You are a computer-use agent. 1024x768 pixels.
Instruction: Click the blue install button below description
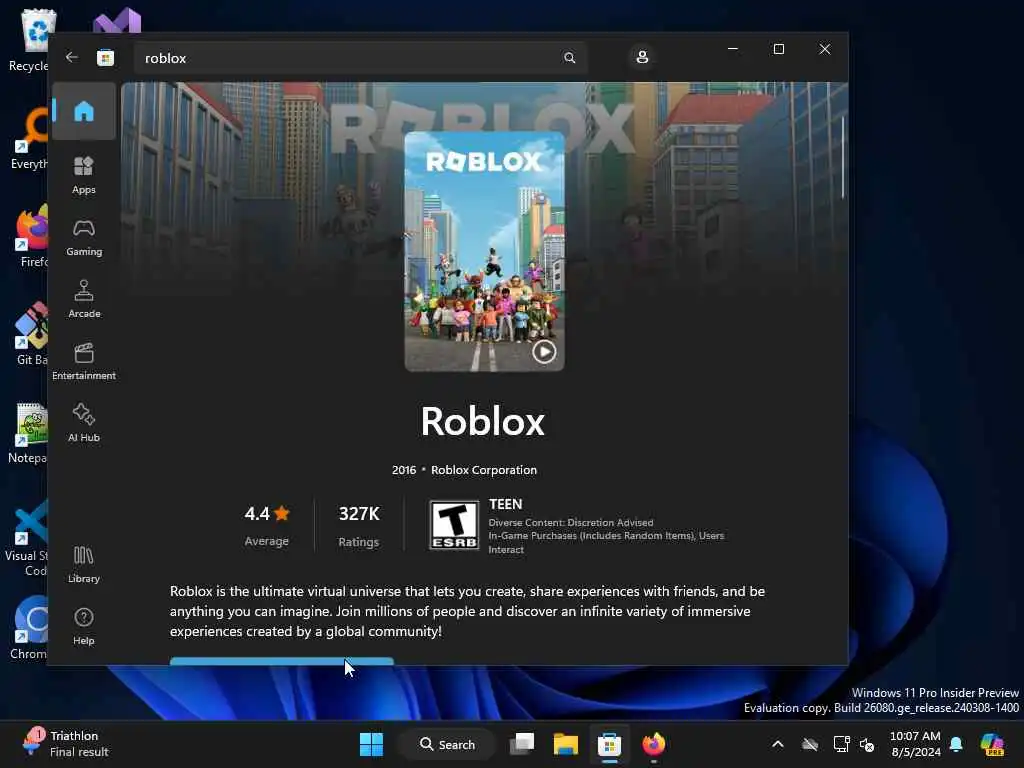[x=281, y=661]
